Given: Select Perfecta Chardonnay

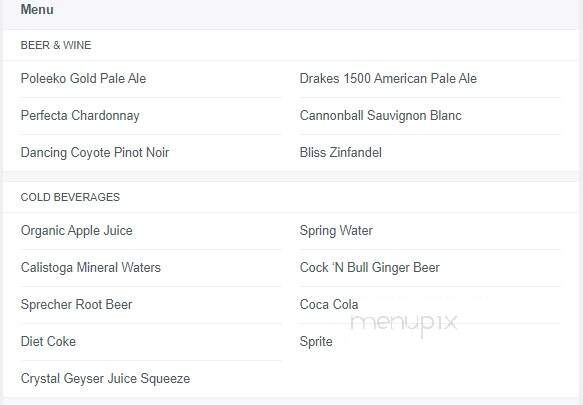Looking at the screenshot, I should coord(80,116).
